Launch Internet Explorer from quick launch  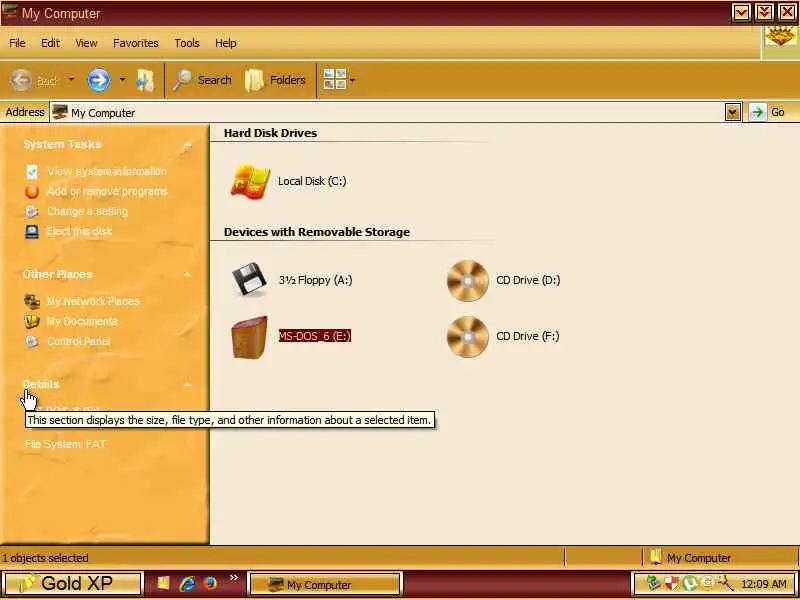pos(187,583)
